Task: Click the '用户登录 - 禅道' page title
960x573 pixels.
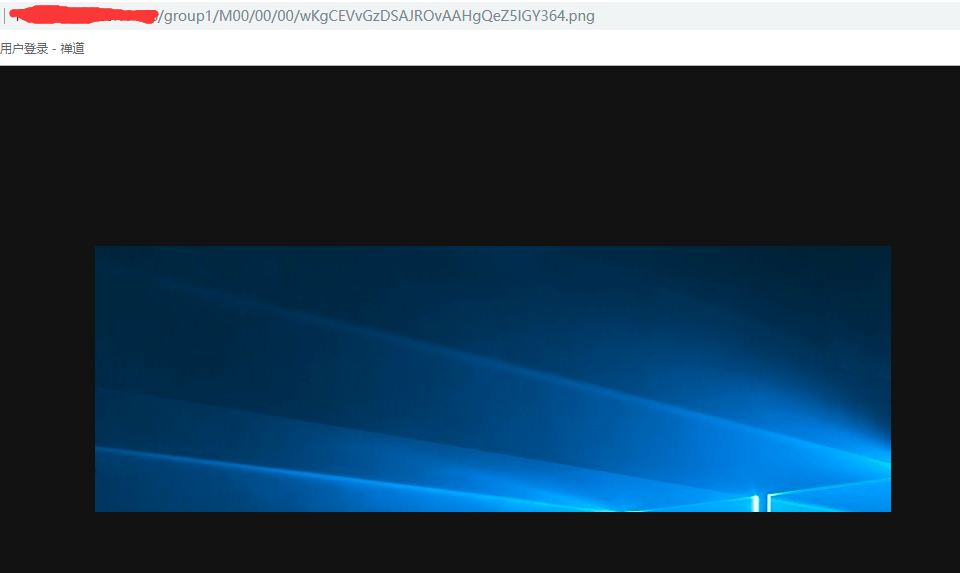Action: point(42,48)
